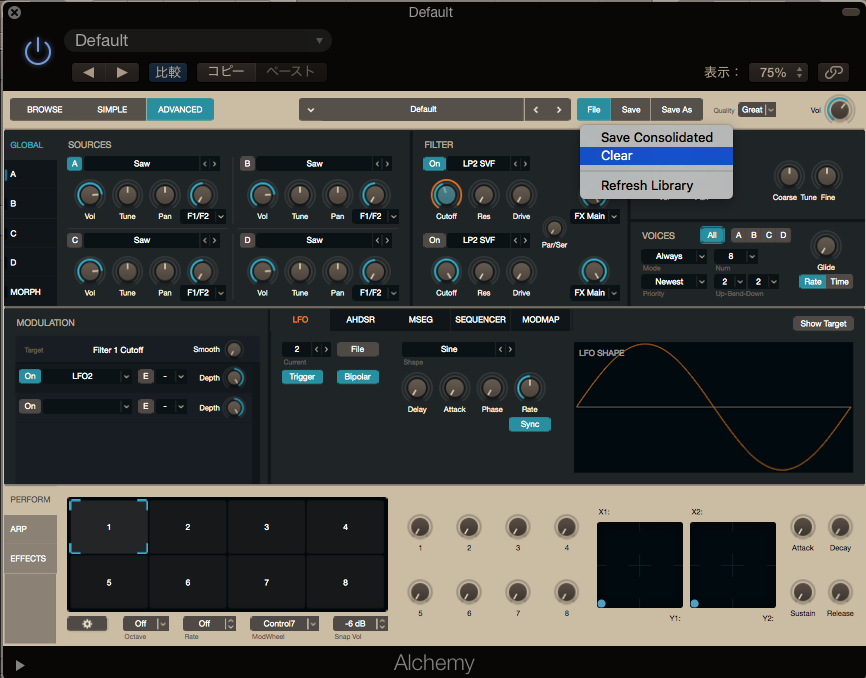Screen dimensions: 866x678
Task: Select the MORPH section in the left sidebar
Action: 25,291
